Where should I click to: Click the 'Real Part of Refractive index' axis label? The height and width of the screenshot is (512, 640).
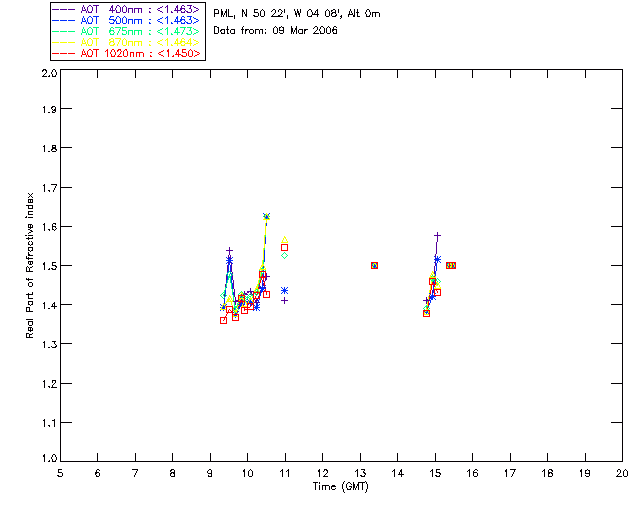coord(29,265)
